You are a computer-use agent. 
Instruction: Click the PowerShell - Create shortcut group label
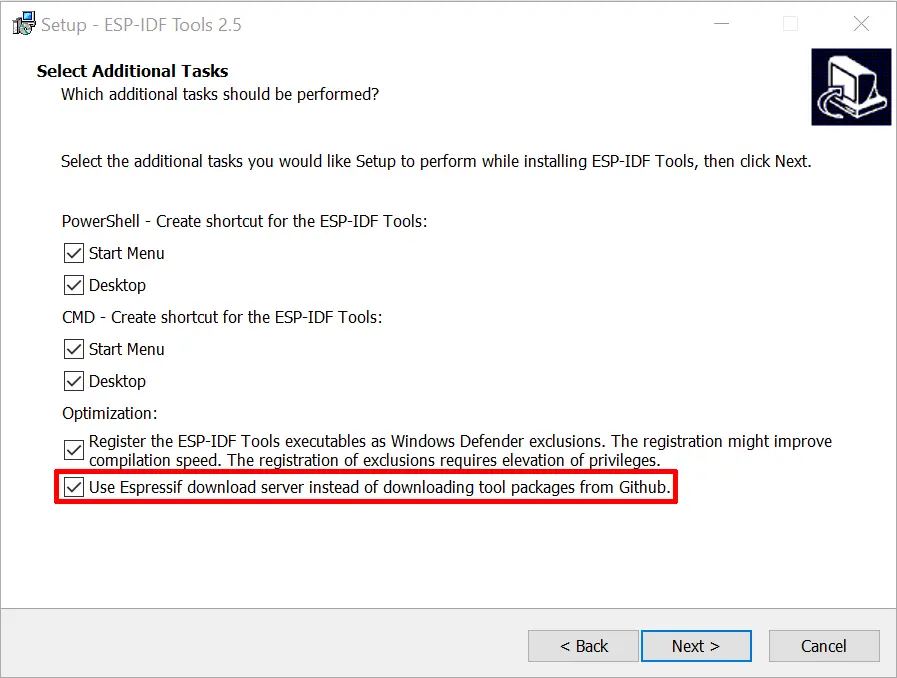pos(244,221)
